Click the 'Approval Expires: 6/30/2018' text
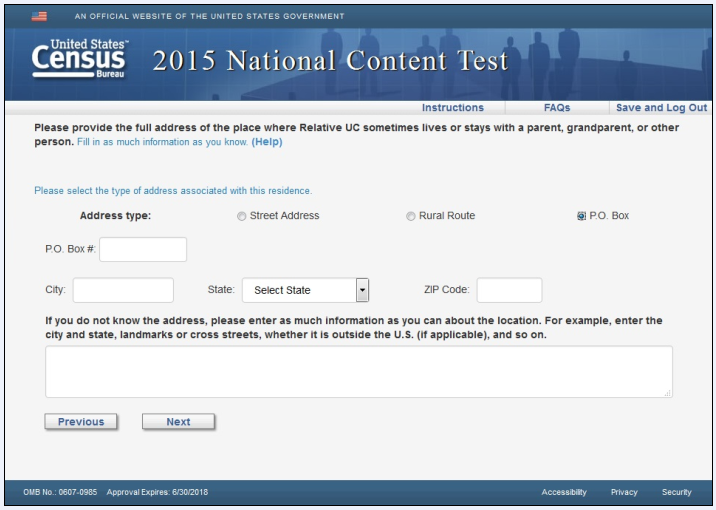This screenshot has height=510, width=716. (157, 492)
